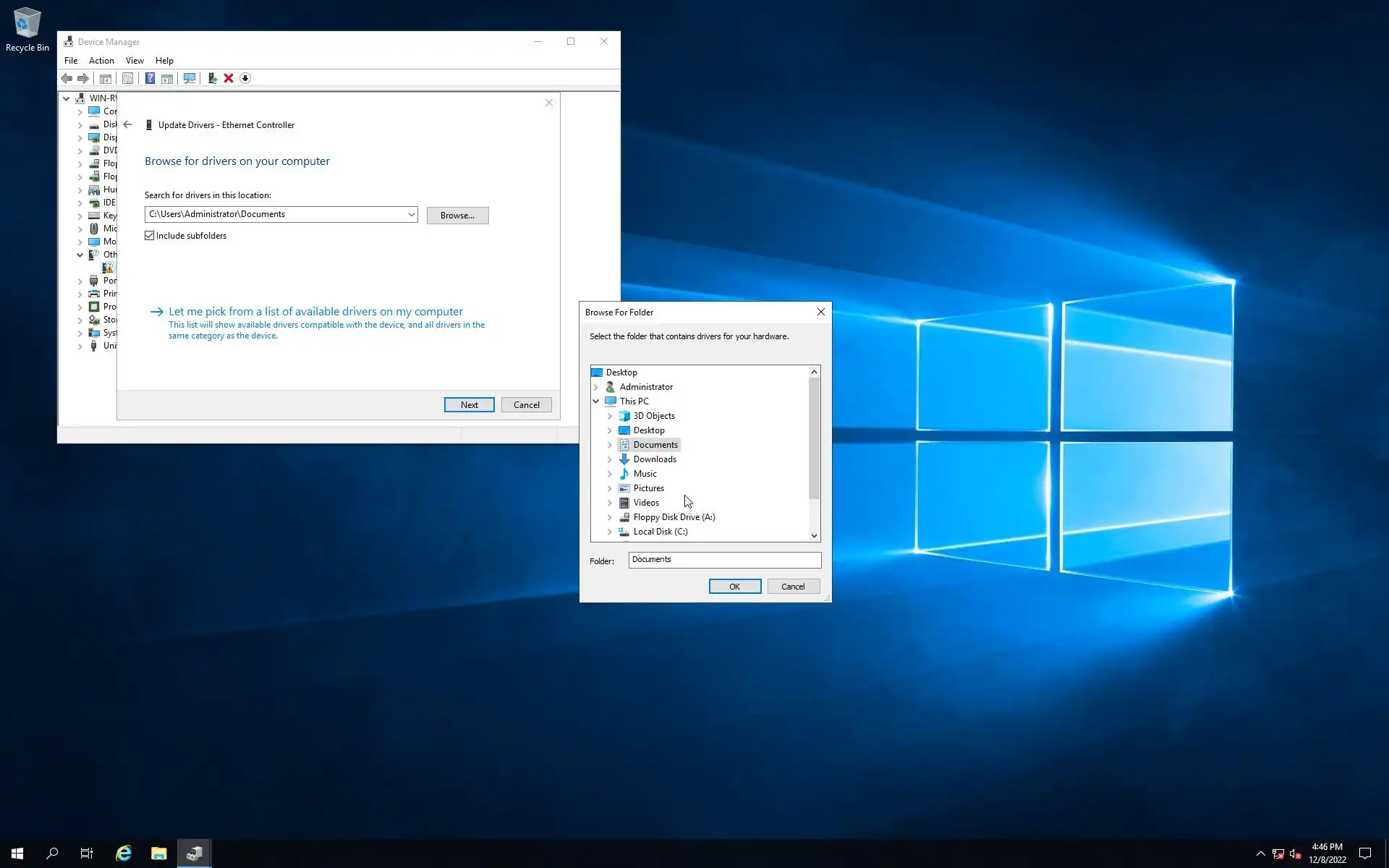Collapse the This PC tree node

click(596, 401)
